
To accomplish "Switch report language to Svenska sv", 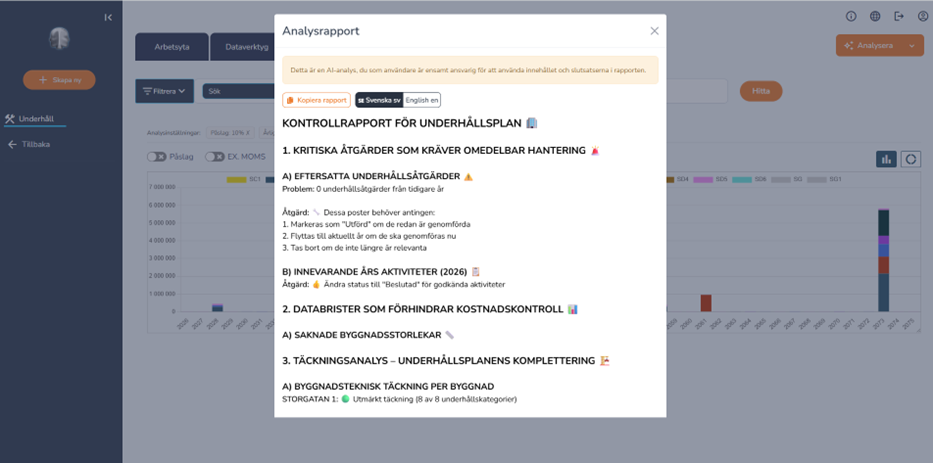I will [x=379, y=100].
